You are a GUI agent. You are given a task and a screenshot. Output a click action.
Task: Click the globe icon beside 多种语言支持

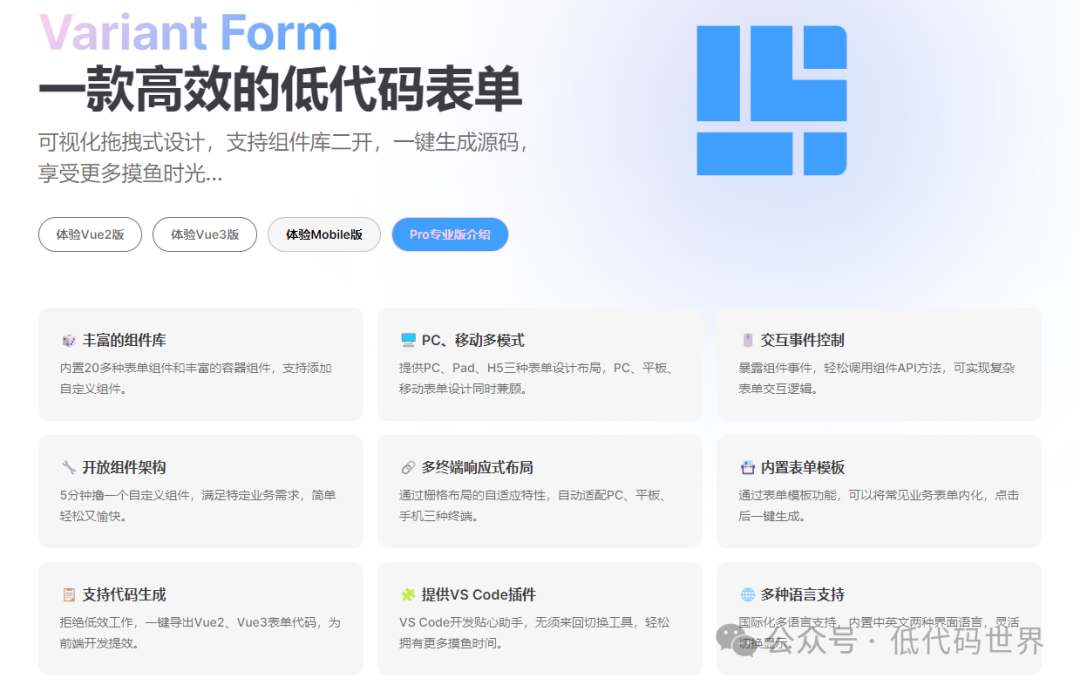coord(747,595)
